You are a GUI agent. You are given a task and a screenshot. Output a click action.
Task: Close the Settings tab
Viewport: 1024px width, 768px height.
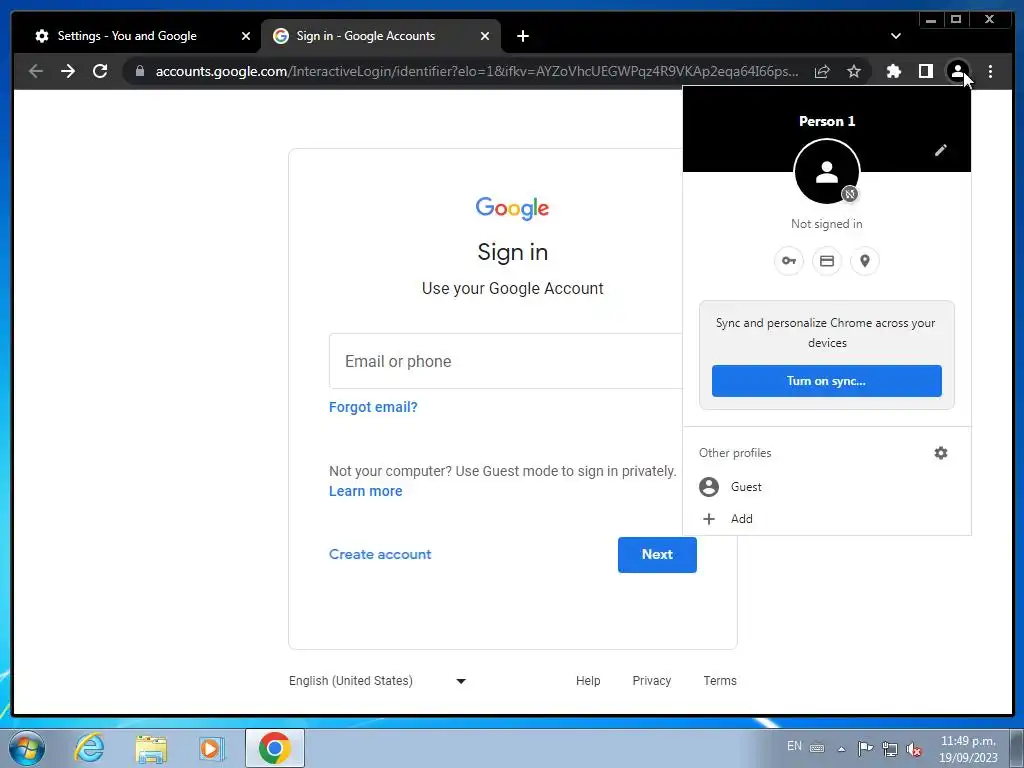[246, 36]
